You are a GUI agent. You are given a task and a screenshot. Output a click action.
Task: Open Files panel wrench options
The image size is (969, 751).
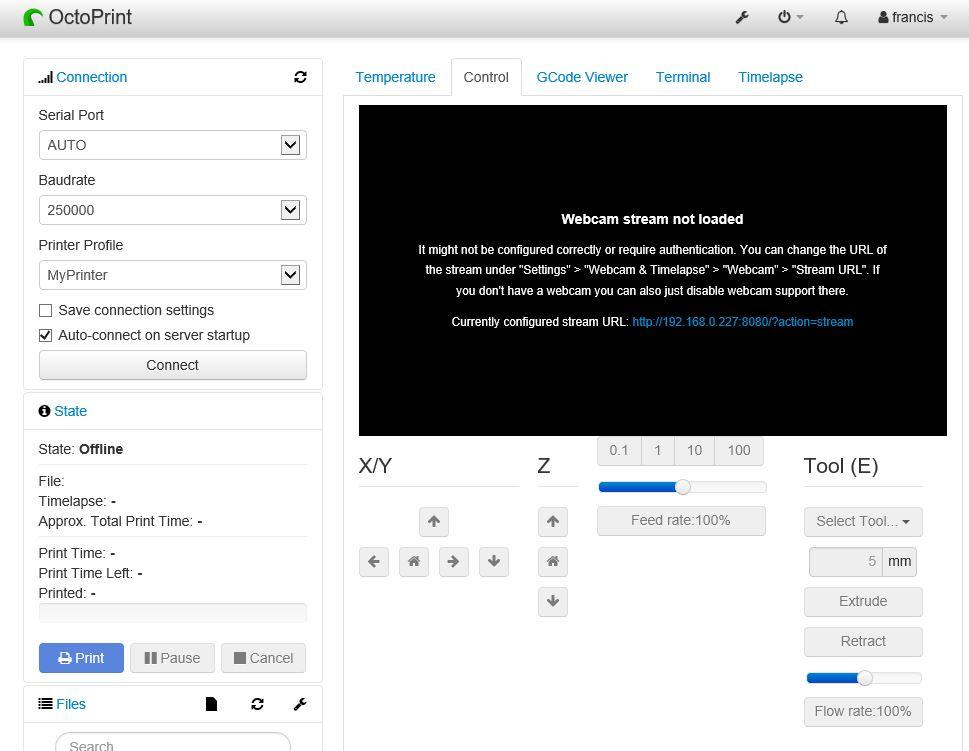300,704
